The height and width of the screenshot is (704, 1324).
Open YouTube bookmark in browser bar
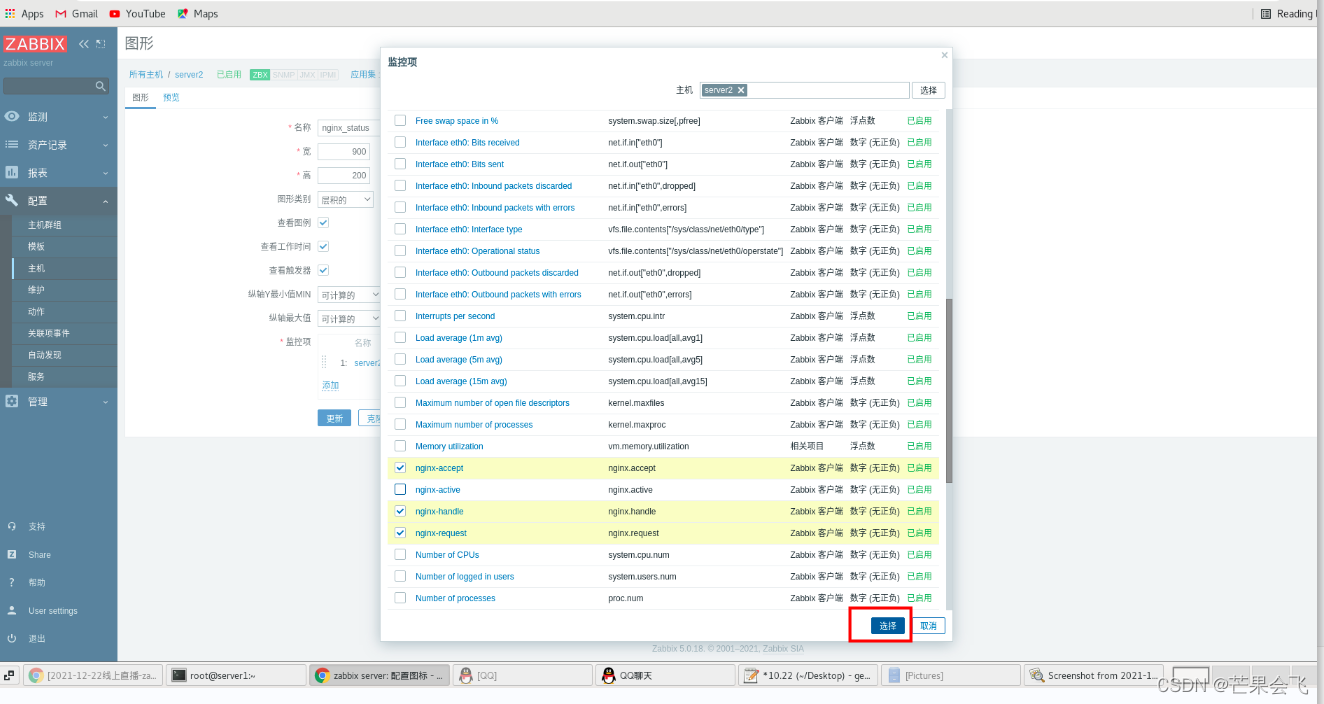(x=137, y=14)
